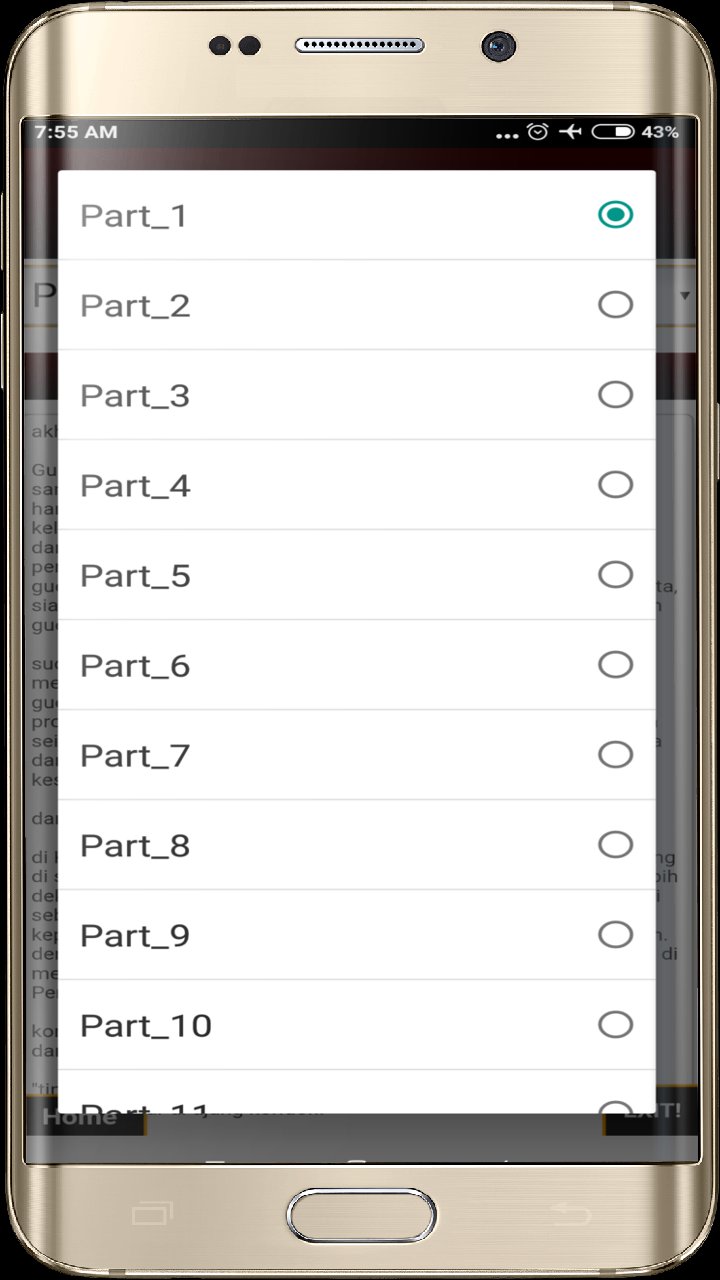Enable the Part_4 radio option
This screenshot has height=1280, width=720.
pos(615,484)
